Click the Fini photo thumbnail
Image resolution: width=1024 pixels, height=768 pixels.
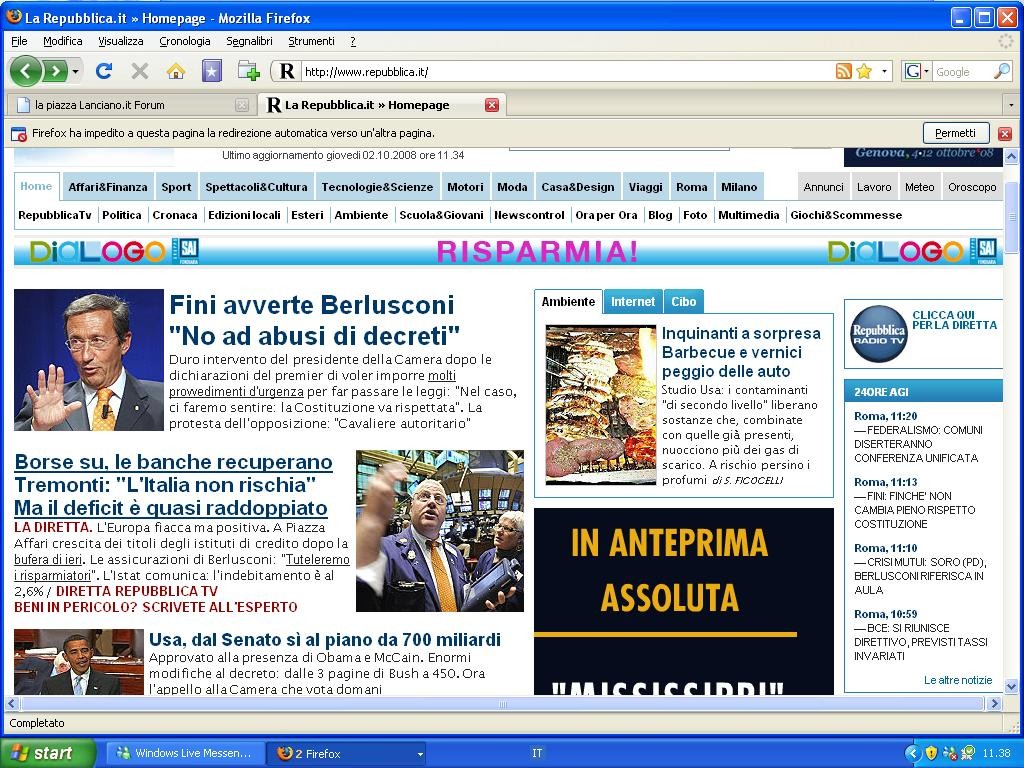pyautogui.click(x=89, y=360)
